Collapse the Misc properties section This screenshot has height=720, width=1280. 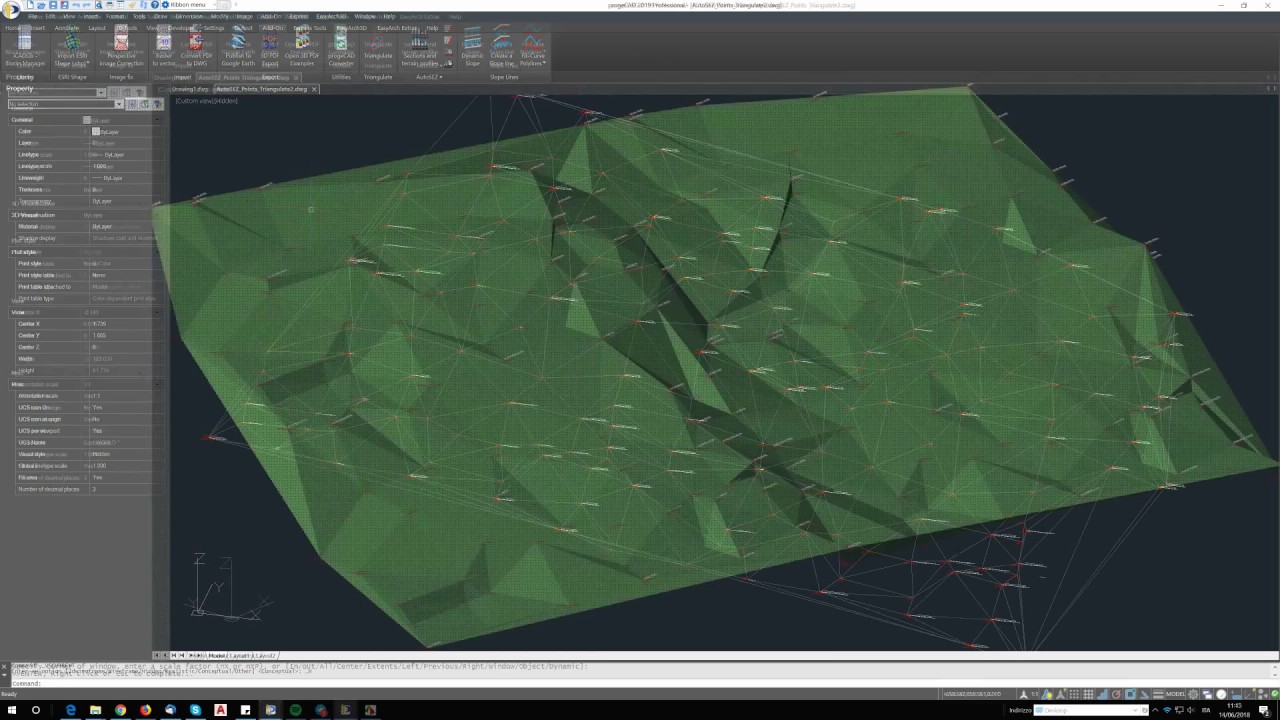[157, 384]
